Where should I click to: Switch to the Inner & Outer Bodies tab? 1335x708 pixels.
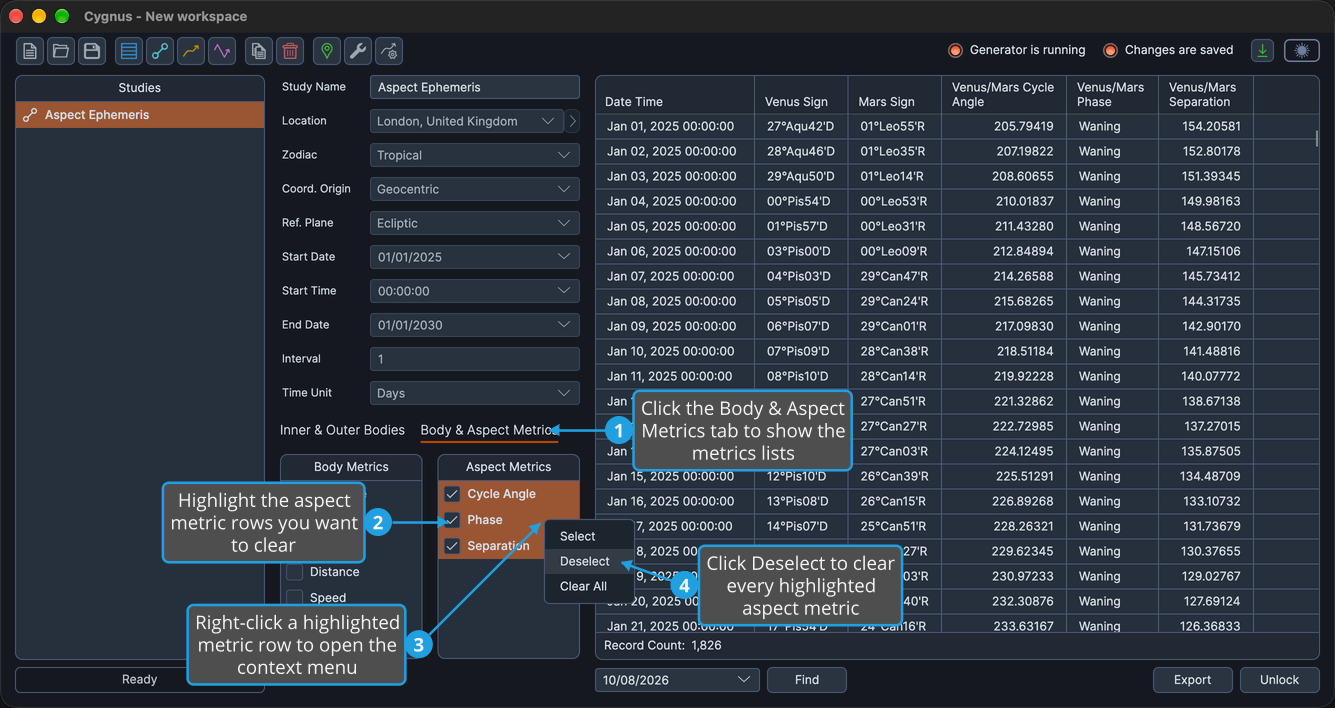342,430
